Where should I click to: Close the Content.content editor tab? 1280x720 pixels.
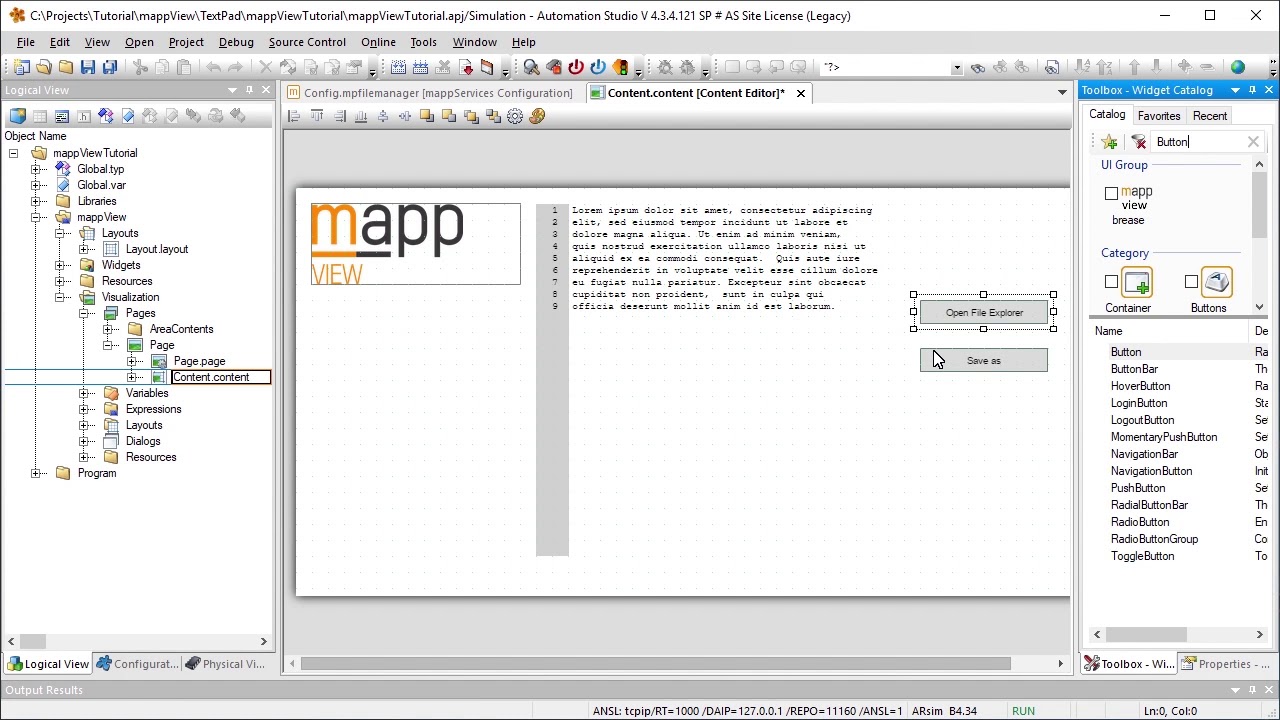pos(801,93)
